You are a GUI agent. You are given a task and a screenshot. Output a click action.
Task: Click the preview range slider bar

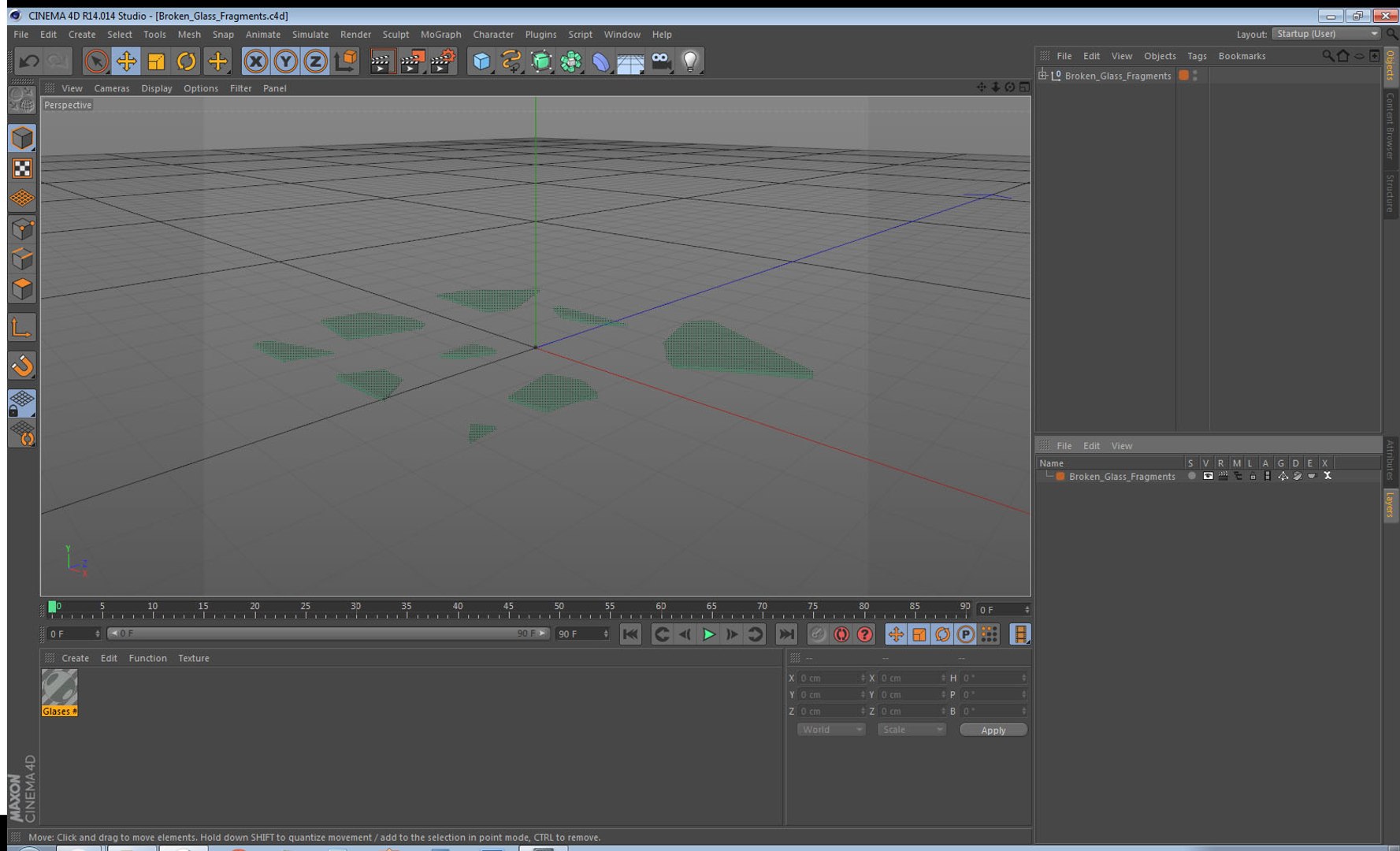point(327,634)
